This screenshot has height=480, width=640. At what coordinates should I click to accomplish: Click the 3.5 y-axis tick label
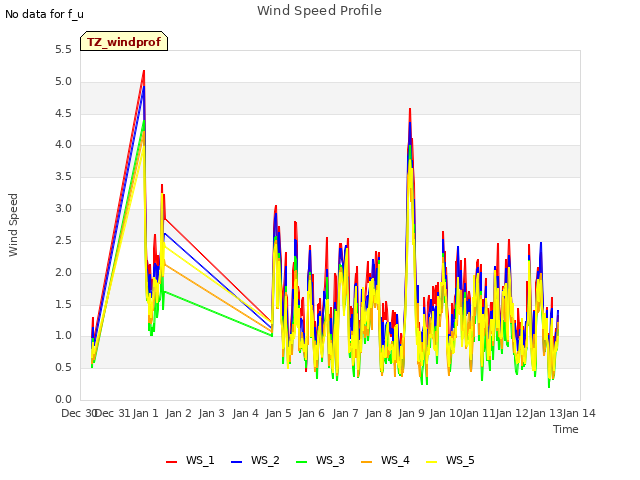click(x=63, y=177)
